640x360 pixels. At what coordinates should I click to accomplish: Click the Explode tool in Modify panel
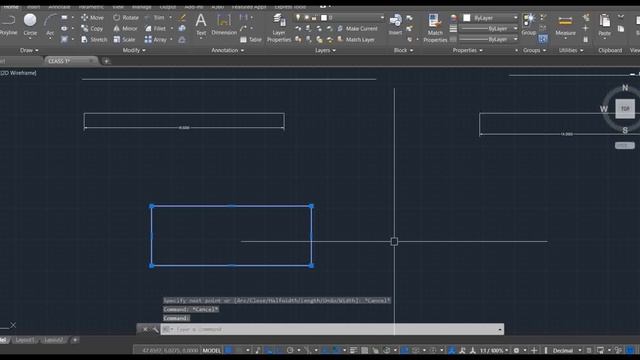[x=182, y=29]
